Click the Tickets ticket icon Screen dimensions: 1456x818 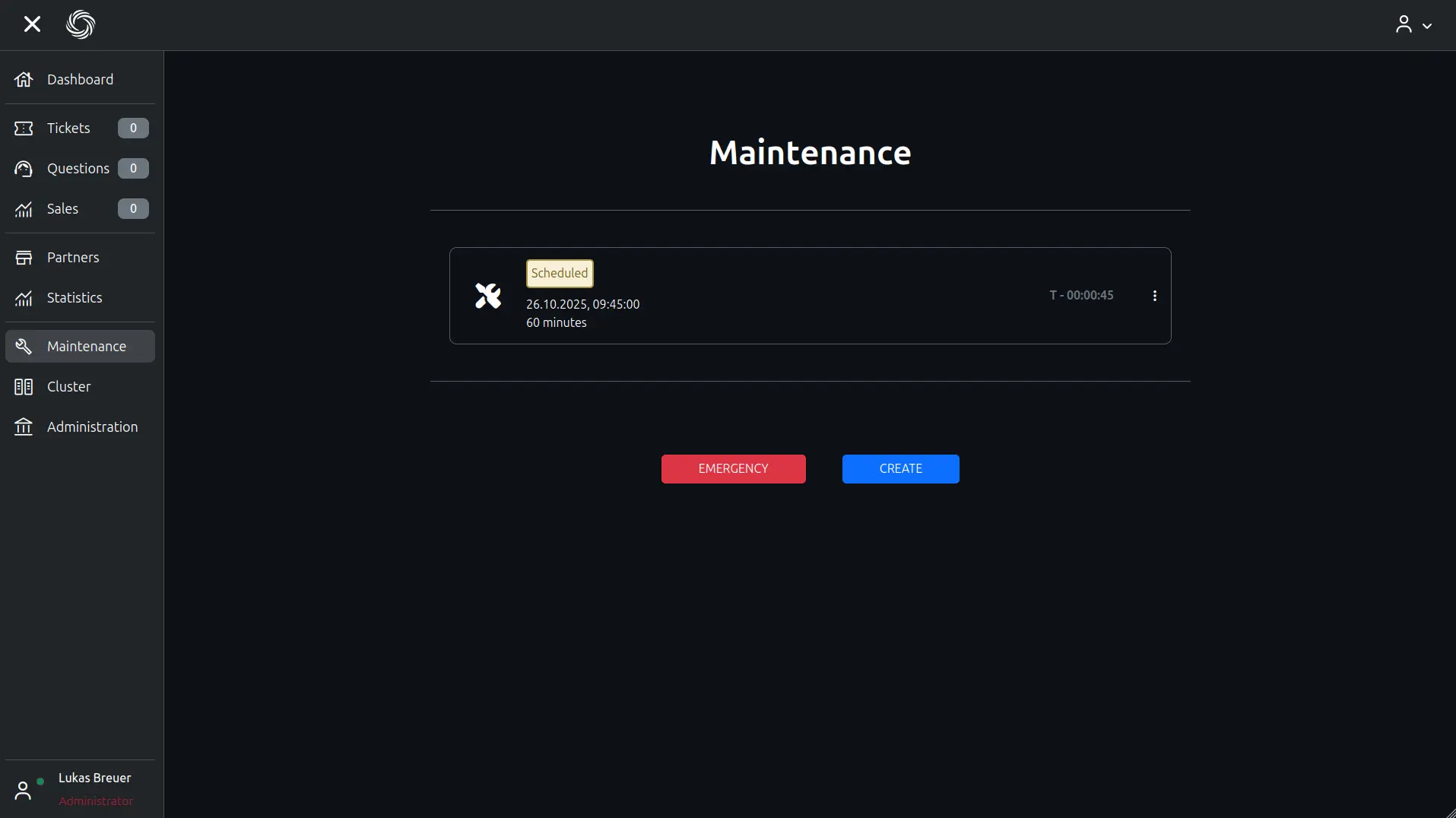[x=24, y=128]
